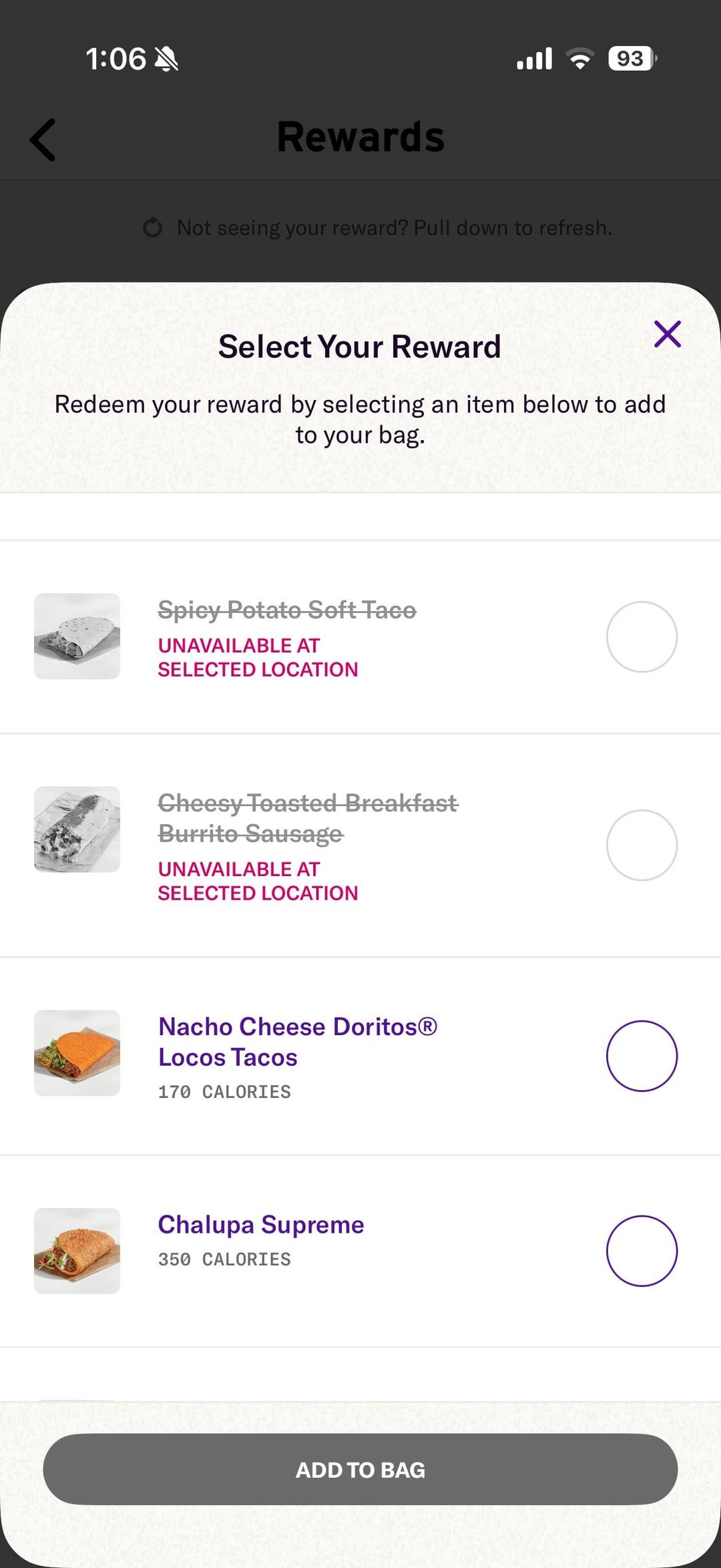Viewport: 721px width, 1568px height.
Task: Tap Nacho Cheese Doritos Locos Tacos name
Action: point(297,1042)
